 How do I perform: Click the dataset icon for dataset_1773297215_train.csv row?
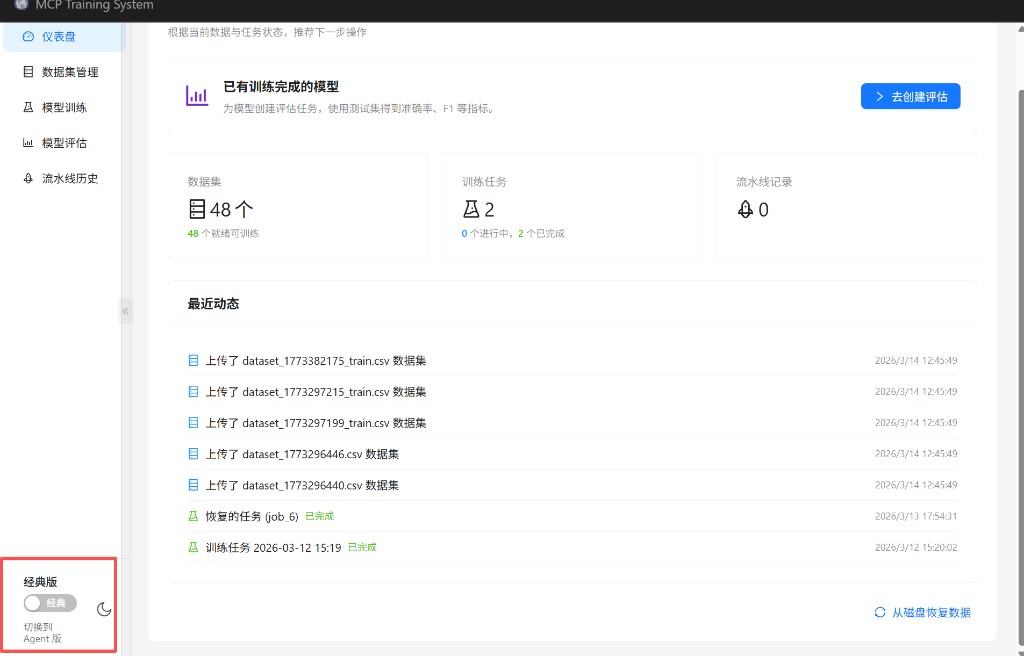tap(193, 391)
